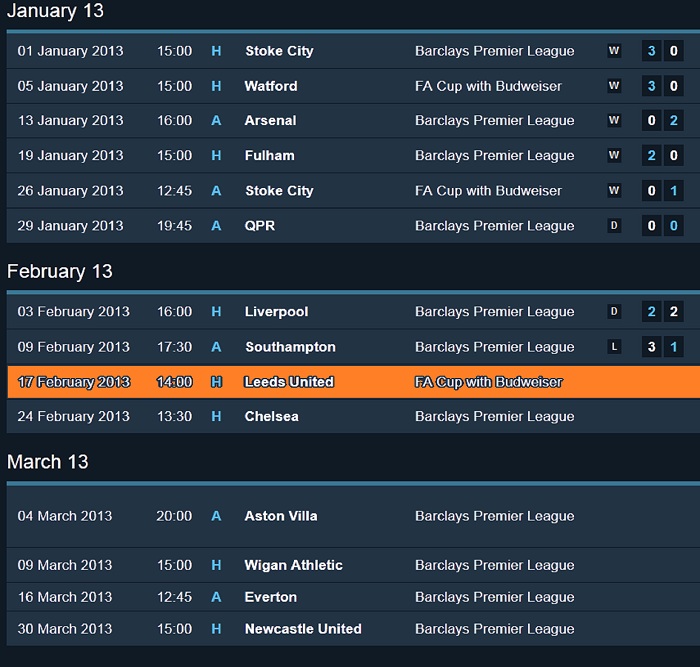
Task: Select the Stoke City FA Cup away match on 26 January
Action: 353,191
